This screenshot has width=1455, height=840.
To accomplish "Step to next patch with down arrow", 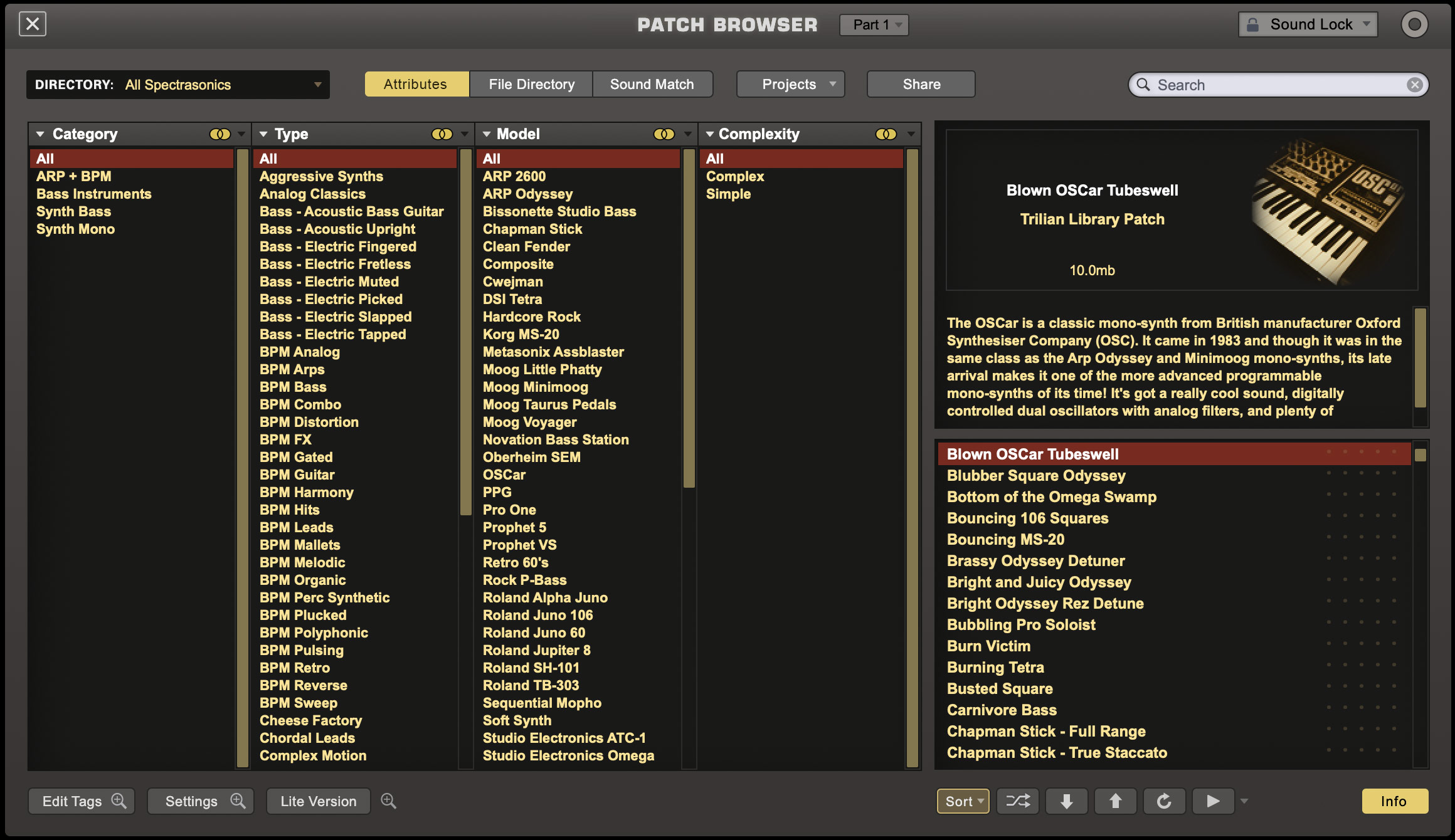I will tap(1066, 801).
